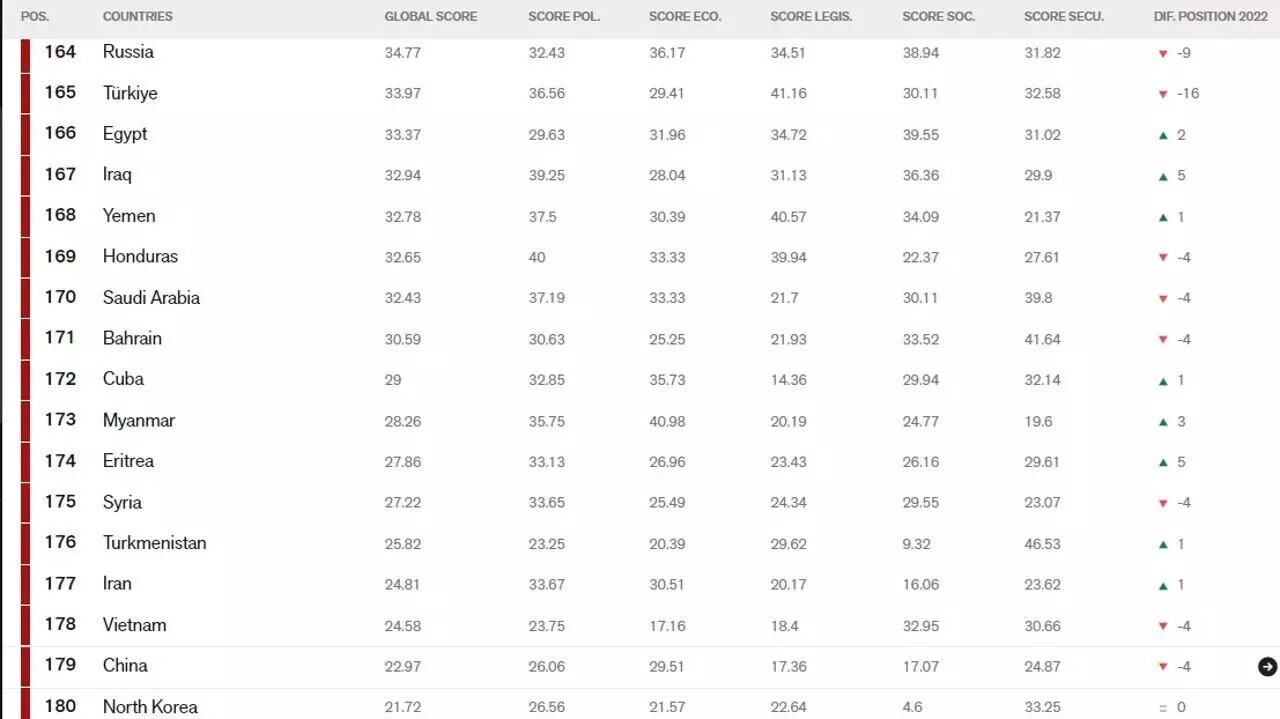Open the Saudi Arabia country link

[x=151, y=297]
